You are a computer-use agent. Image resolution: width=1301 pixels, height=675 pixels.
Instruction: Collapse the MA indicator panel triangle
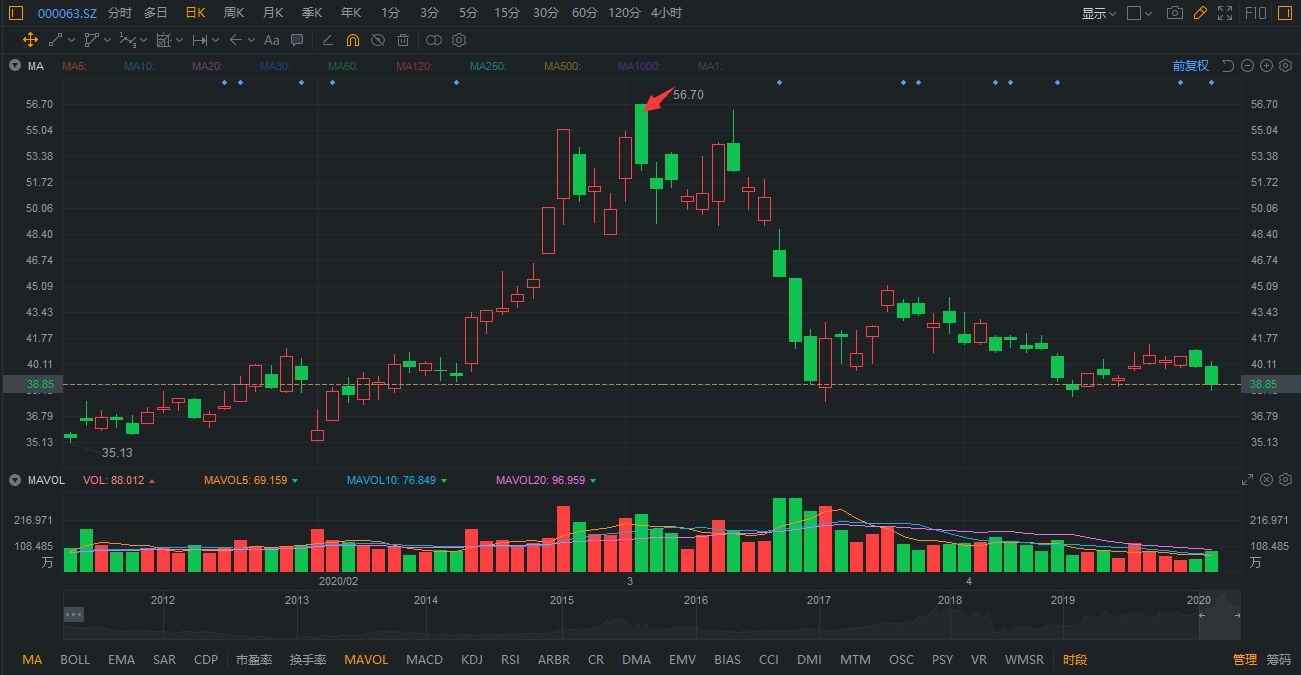pos(15,66)
